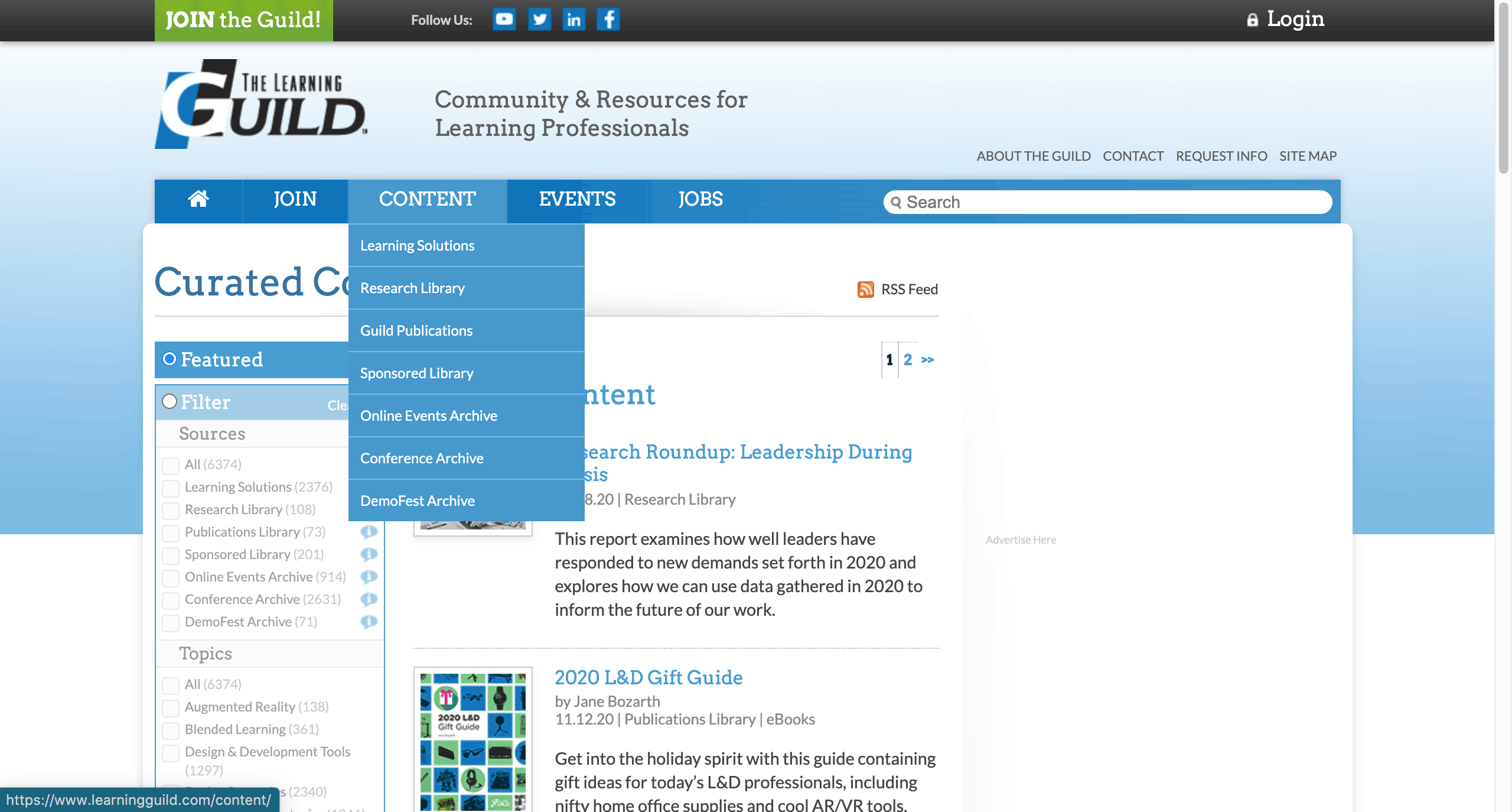Open the LinkedIn social icon

click(573, 20)
